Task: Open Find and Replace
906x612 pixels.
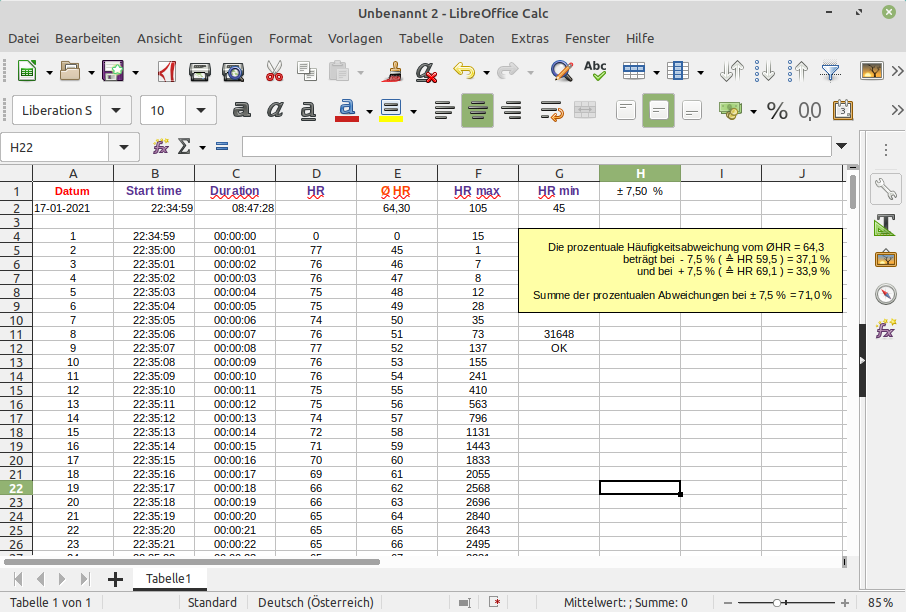Action: tap(561, 72)
